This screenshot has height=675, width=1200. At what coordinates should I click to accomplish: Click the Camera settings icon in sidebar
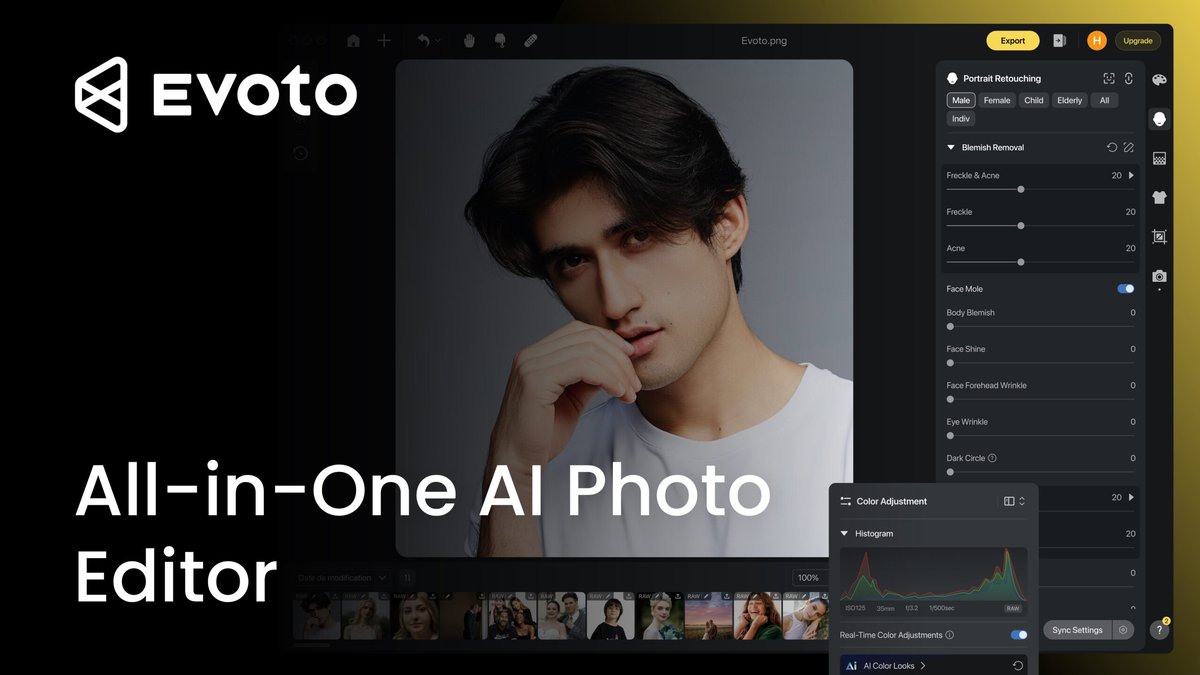click(x=1158, y=276)
